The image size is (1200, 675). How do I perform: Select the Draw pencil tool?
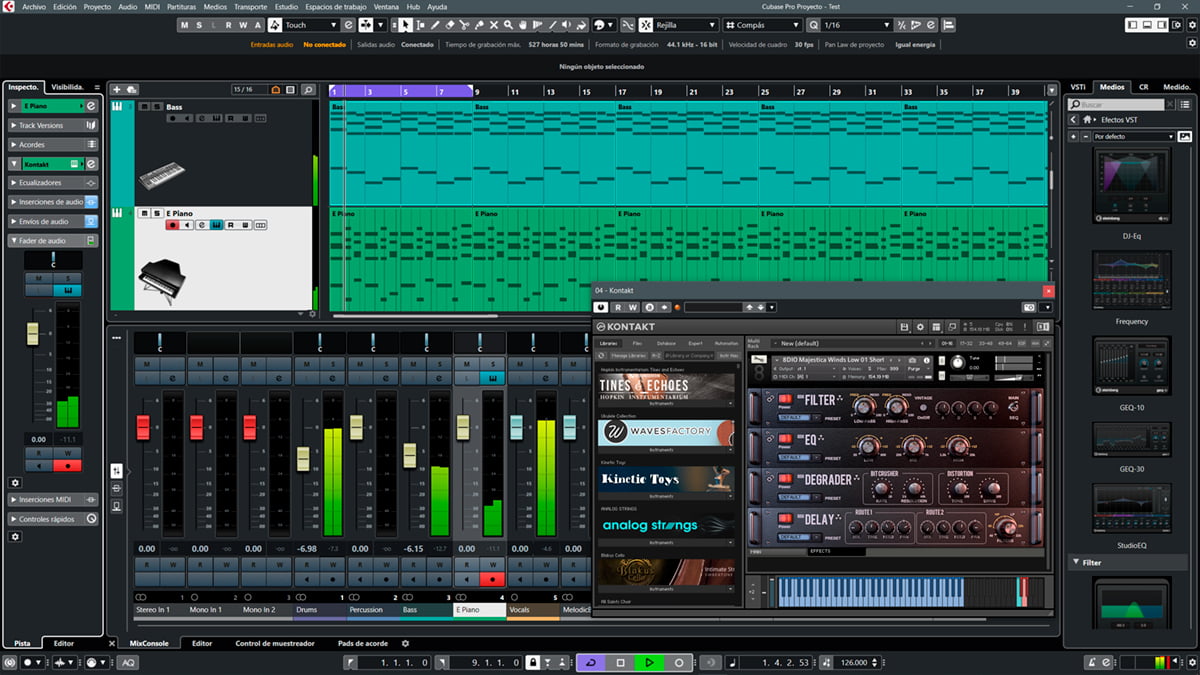[435, 25]
